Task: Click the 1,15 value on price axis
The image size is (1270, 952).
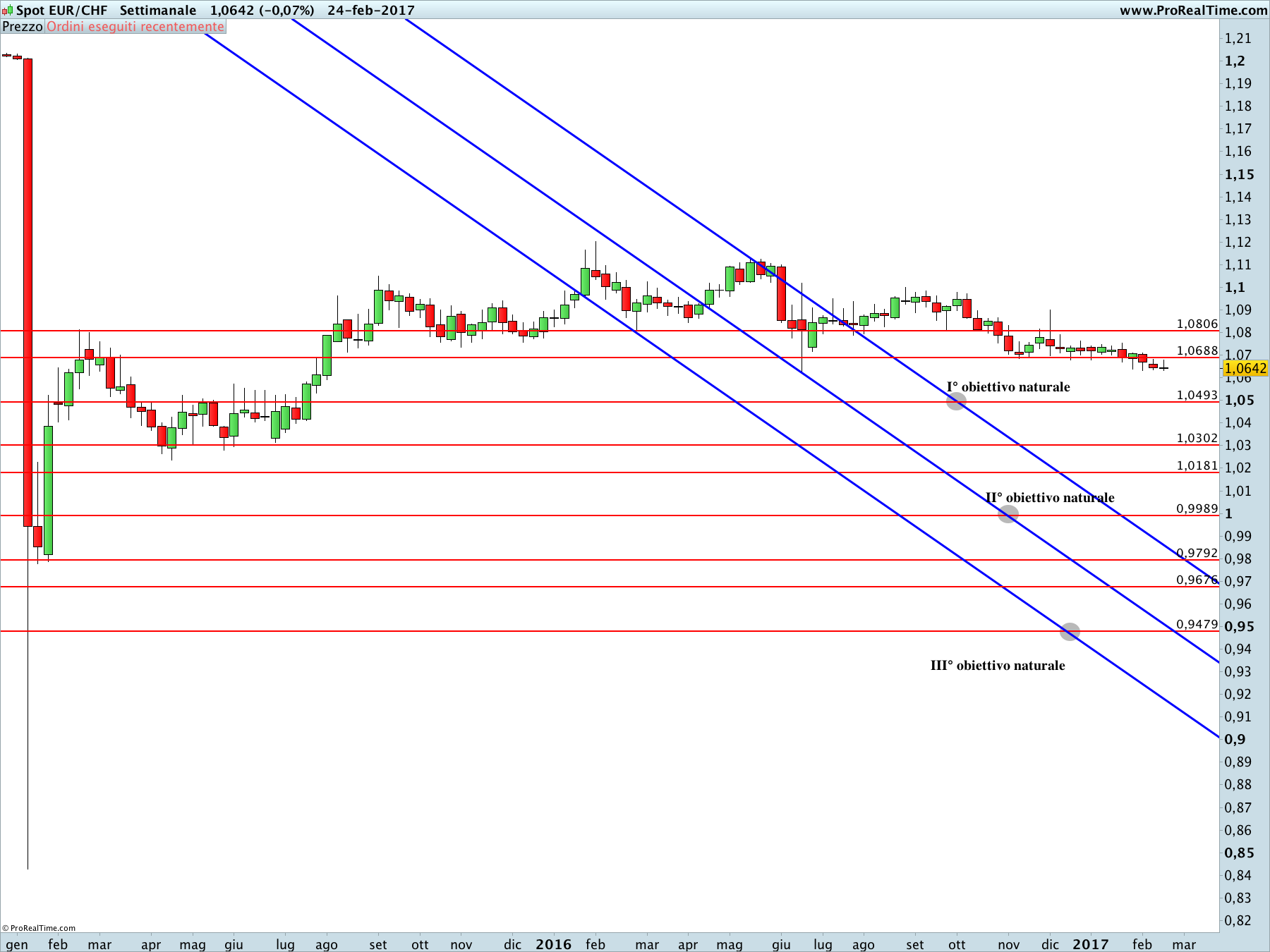Action: click(1240, 174)
